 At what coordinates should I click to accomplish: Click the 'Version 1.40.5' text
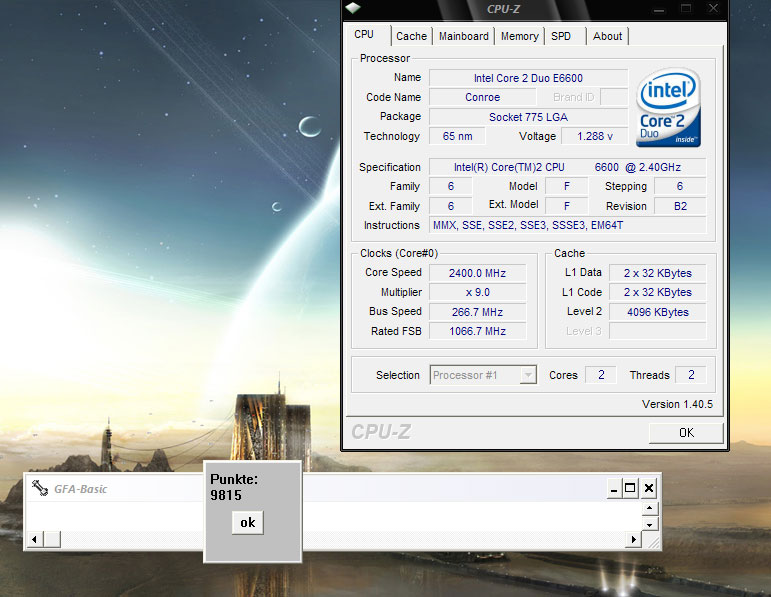pos(677,404)
